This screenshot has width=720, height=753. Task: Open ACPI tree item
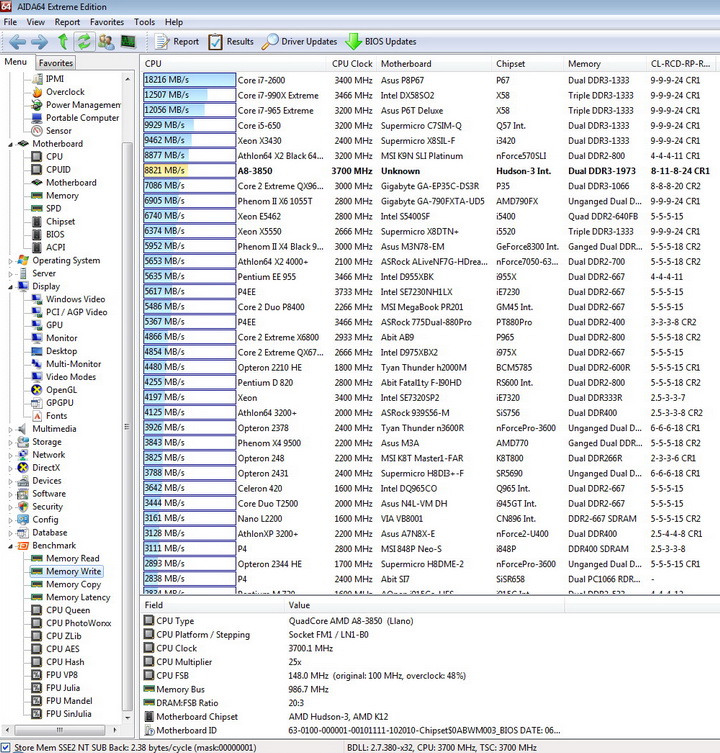coord(55,247)
